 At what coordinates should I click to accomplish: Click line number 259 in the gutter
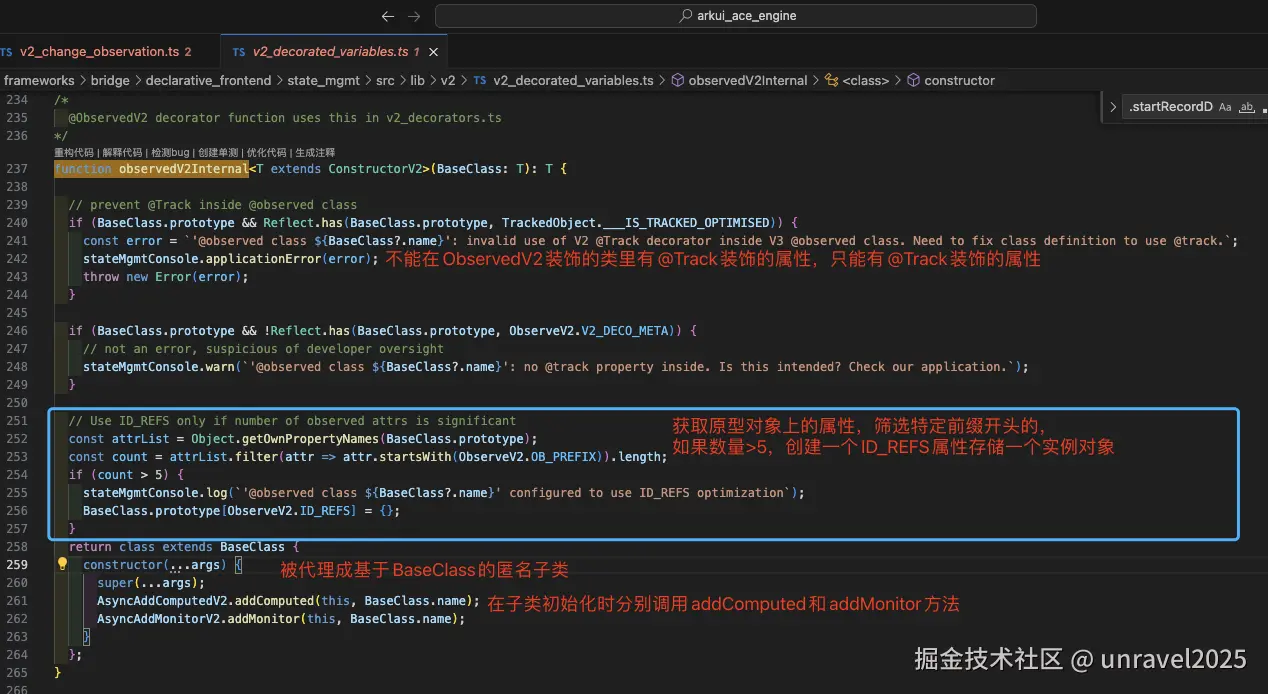coord(17,564)
